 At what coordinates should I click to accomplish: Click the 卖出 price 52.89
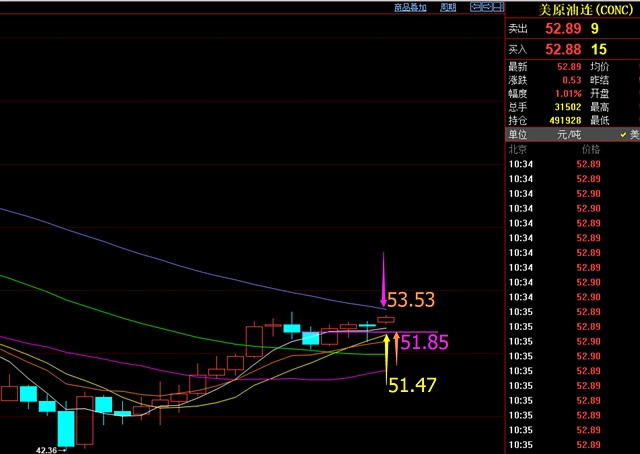pos(563,29)
